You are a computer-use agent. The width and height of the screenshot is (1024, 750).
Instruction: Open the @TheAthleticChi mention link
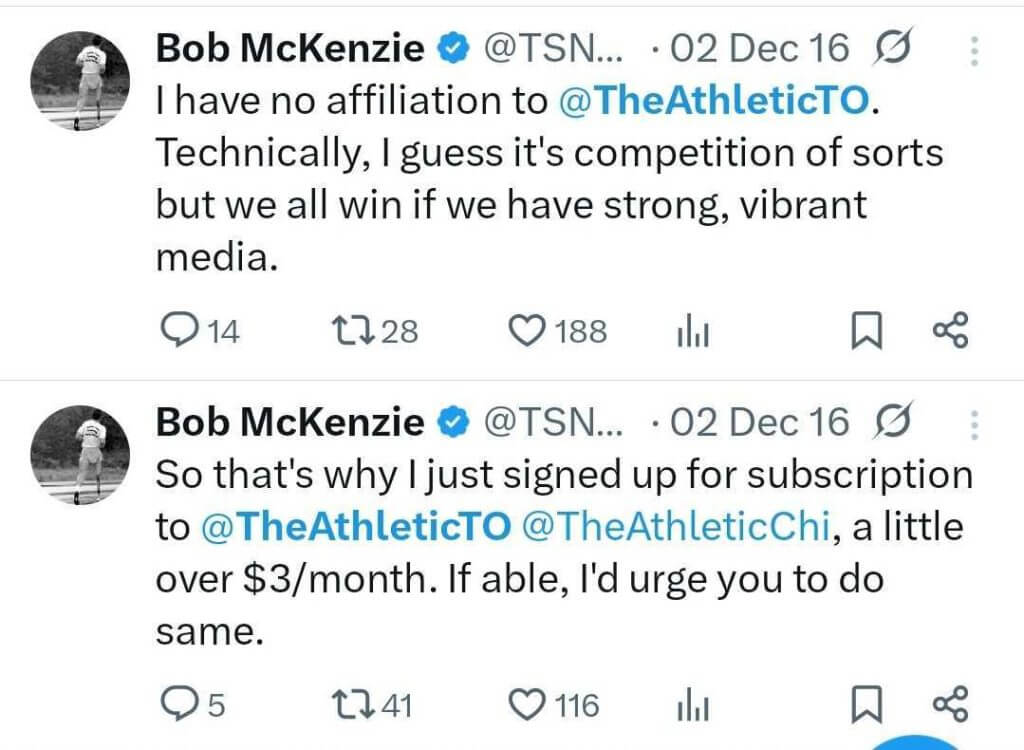[677, 527]
